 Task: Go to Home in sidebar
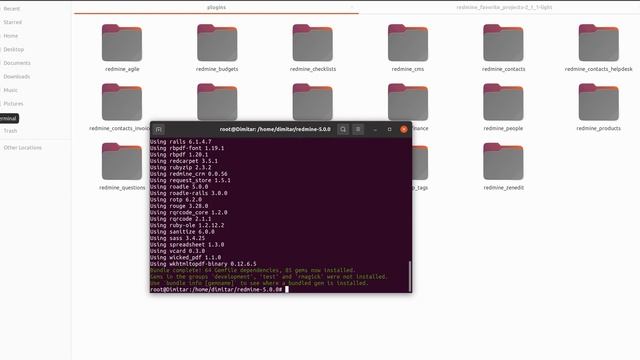coord(11,36)
